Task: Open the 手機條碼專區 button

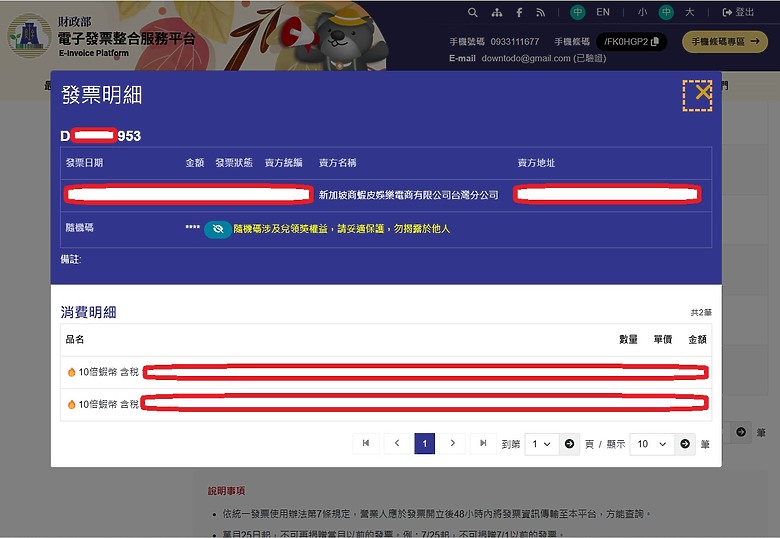Action: 725,42
